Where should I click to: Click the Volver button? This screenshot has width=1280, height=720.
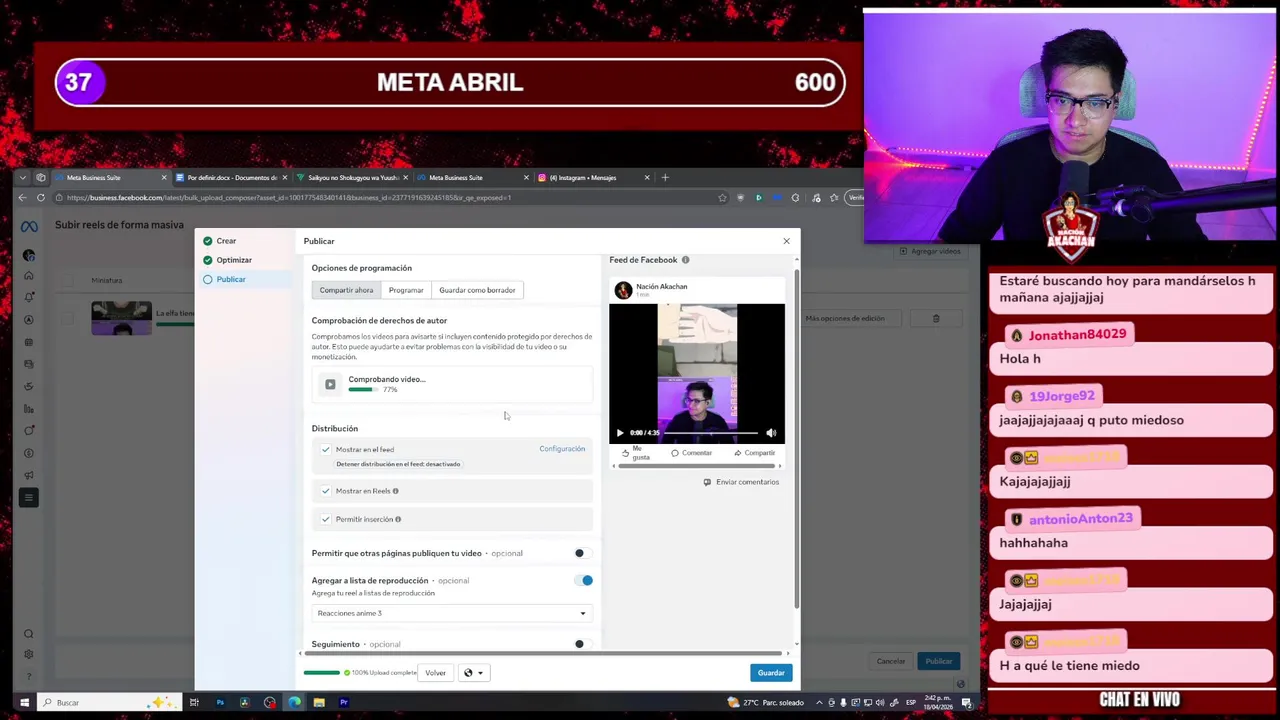[x=435, y=673]
